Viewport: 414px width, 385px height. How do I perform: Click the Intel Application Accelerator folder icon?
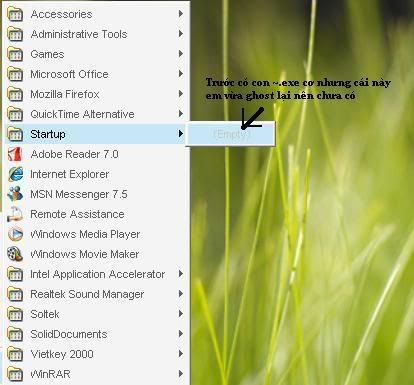click(15, 274)
